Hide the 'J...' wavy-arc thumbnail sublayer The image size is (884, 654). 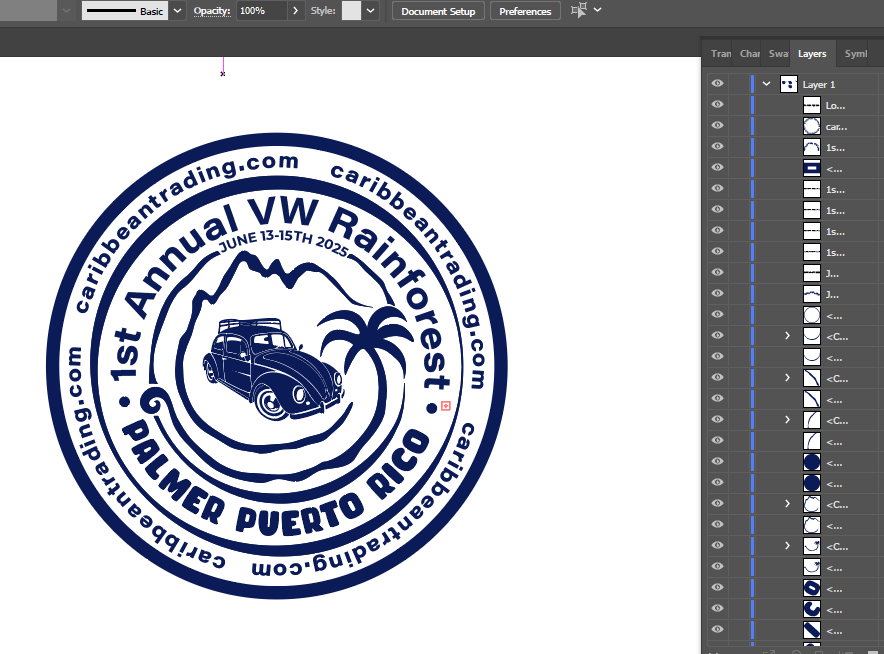point(717,293)
